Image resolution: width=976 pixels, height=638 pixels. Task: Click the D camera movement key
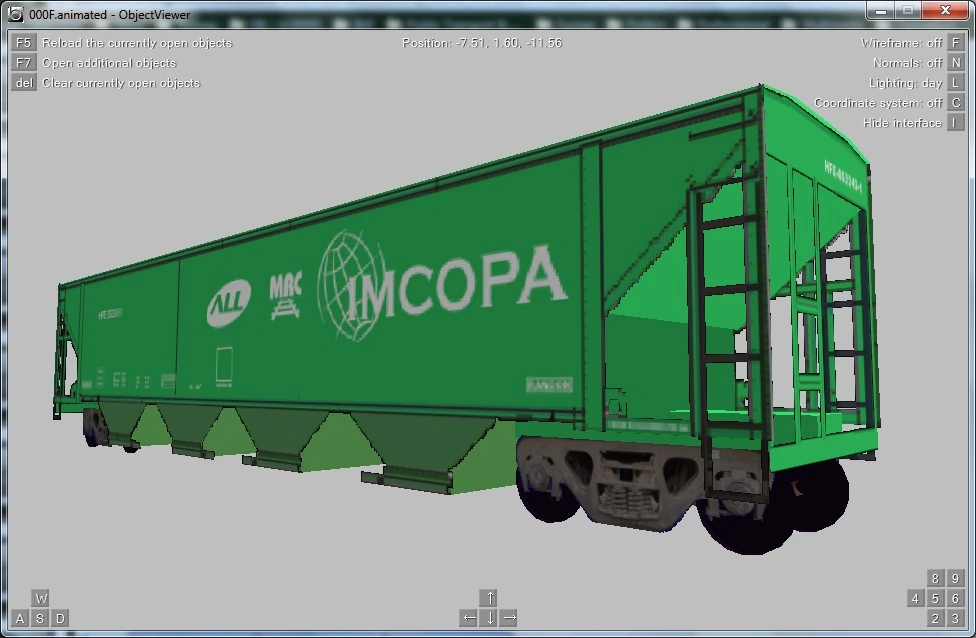click(60, 618)
